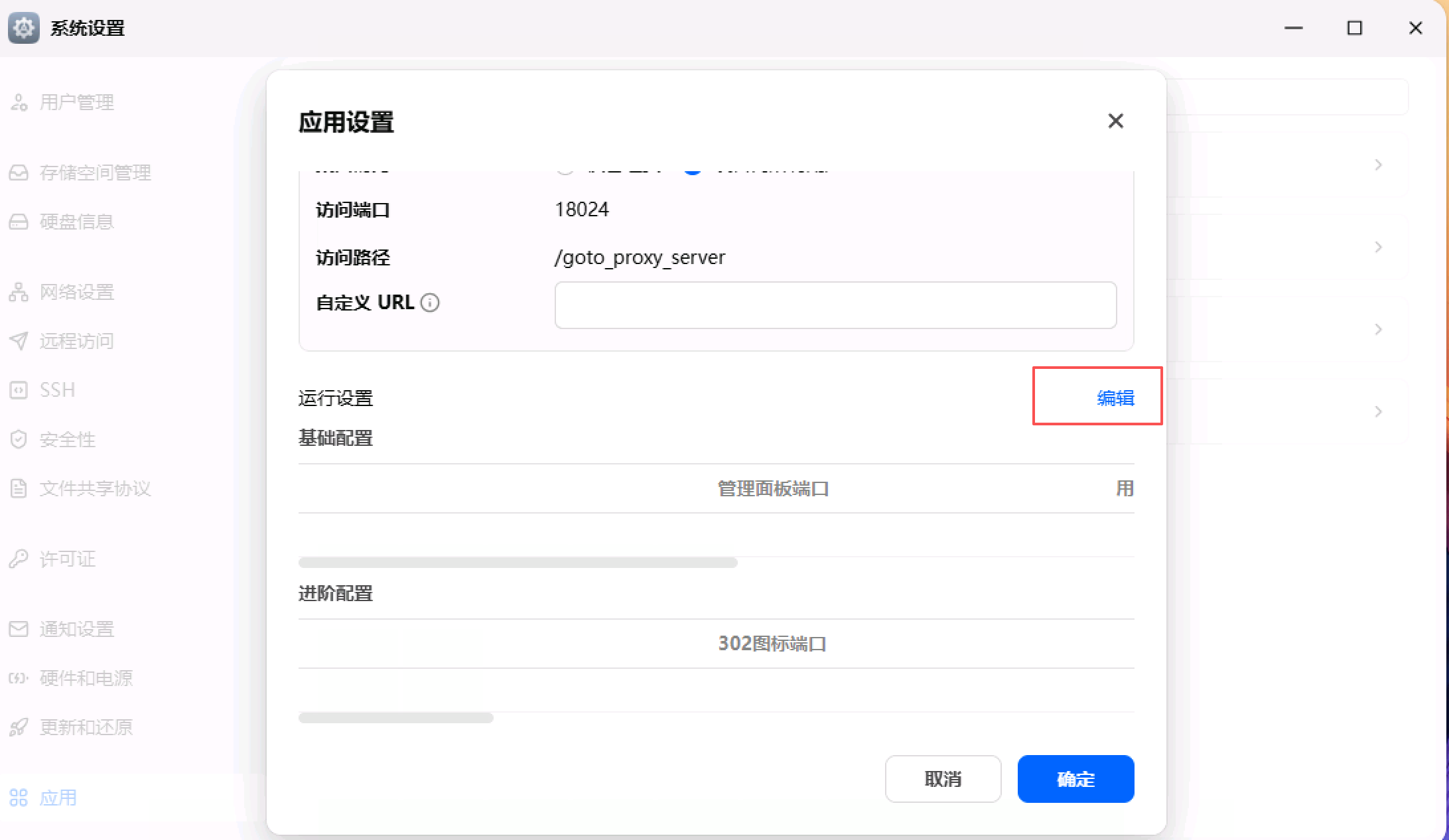Click the 基础配置 horizontal scrollbar
This screenshot has width=1449, height=840.
517,563
